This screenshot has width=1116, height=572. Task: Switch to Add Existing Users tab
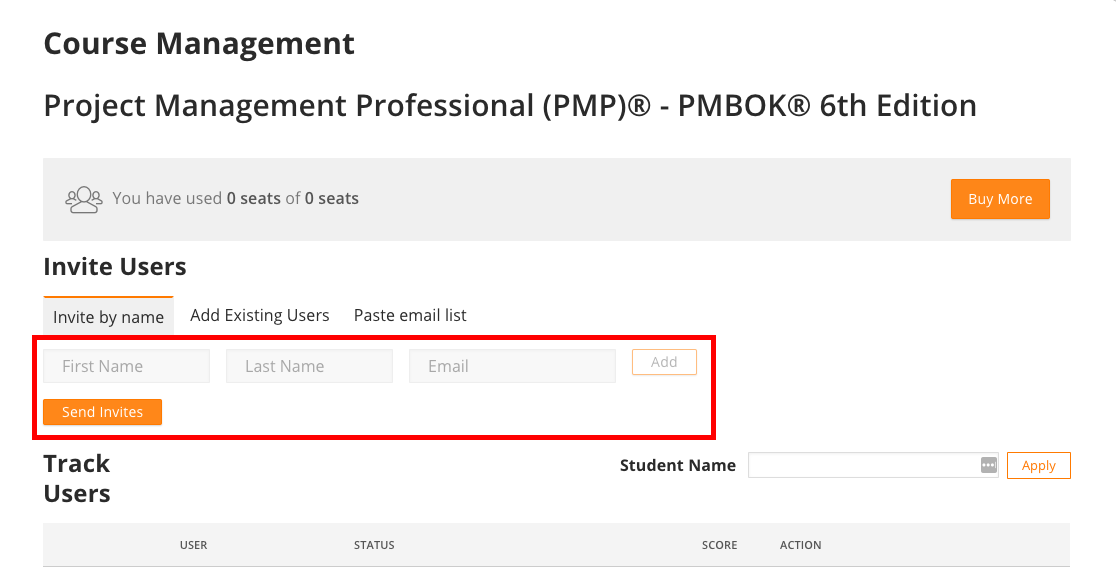click(260, 315)
